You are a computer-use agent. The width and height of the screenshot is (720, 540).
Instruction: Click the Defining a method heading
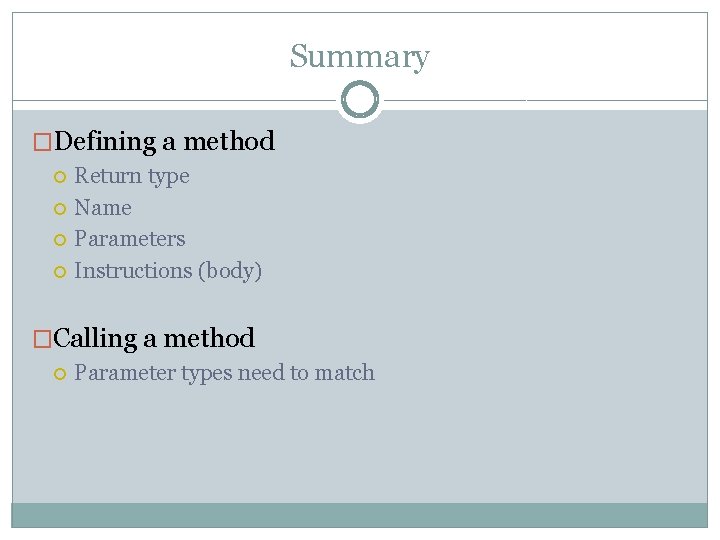tap(164, 142)
